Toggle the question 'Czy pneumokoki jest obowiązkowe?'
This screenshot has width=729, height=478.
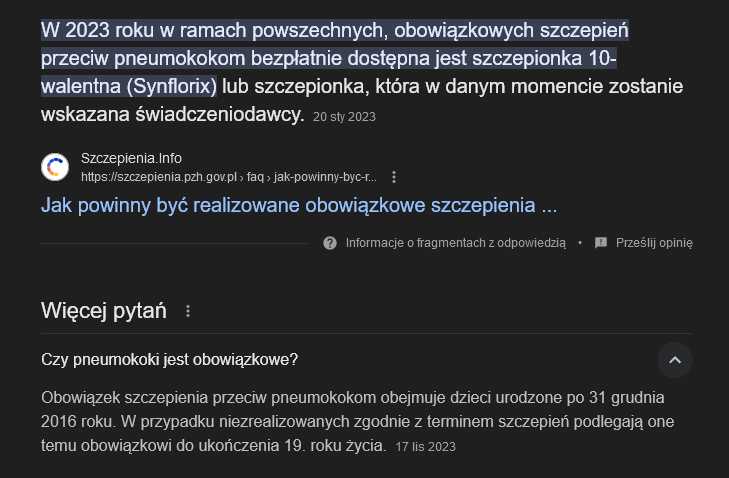pyautogui.click(x=366, y=360)
